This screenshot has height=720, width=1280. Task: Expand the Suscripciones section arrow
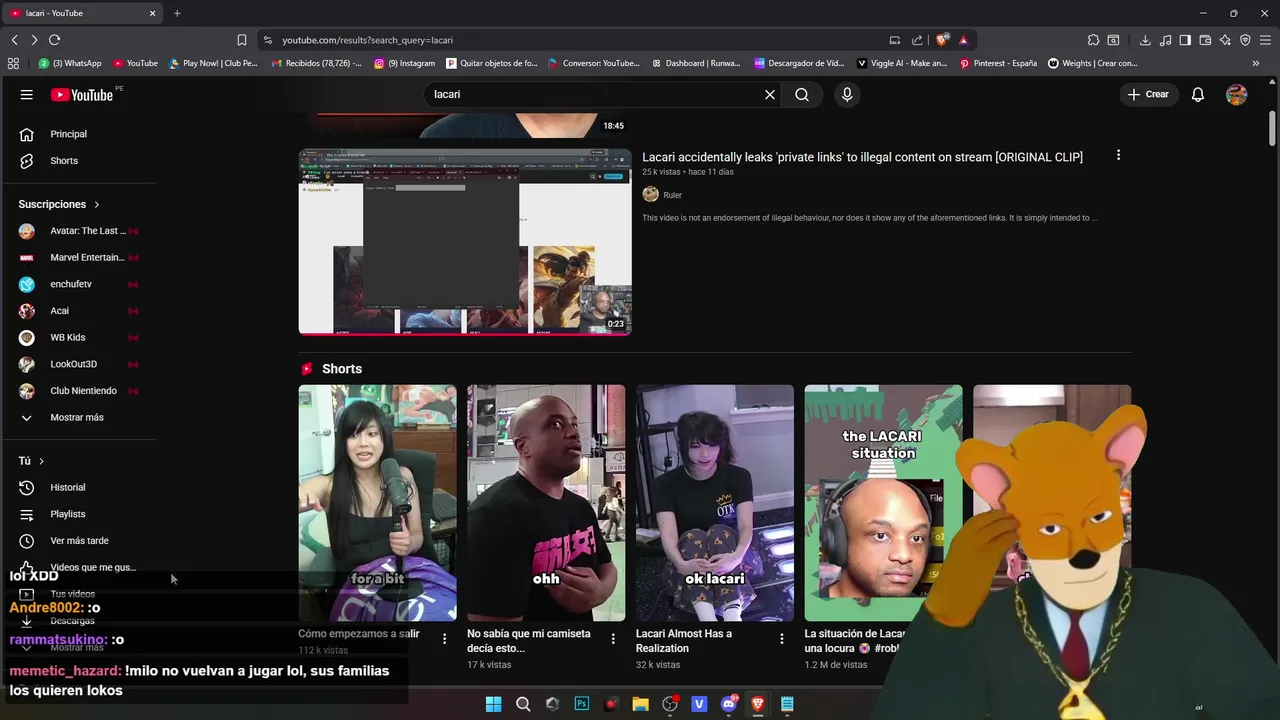tap(97, 204)
